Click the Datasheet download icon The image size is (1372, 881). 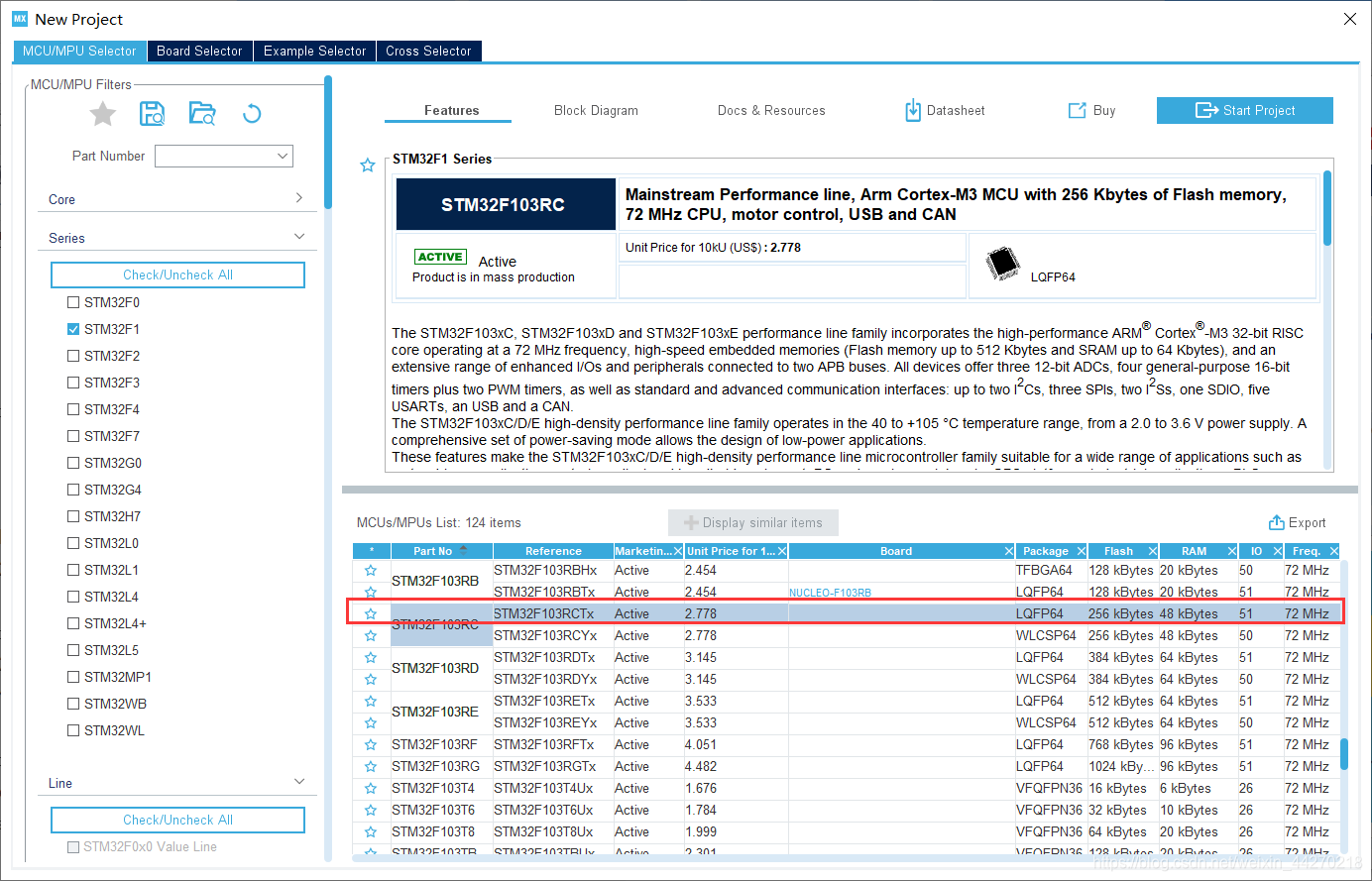click(x=913, y=110)
